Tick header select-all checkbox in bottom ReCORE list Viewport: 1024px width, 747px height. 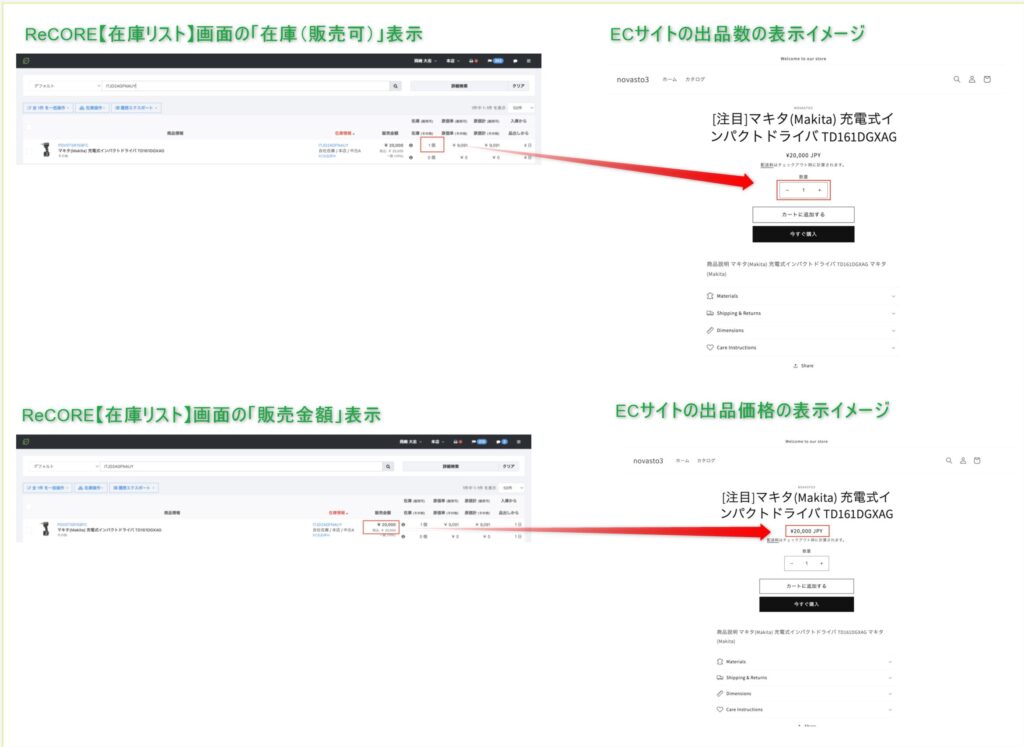[x=29, y=507]
